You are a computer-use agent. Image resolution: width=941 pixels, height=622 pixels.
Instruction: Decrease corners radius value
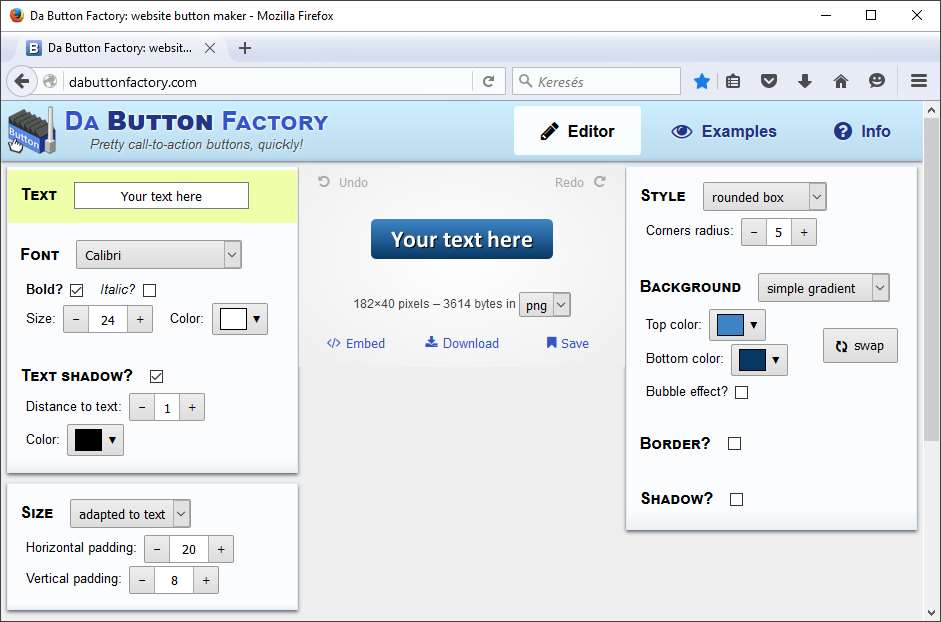(754, 232)
